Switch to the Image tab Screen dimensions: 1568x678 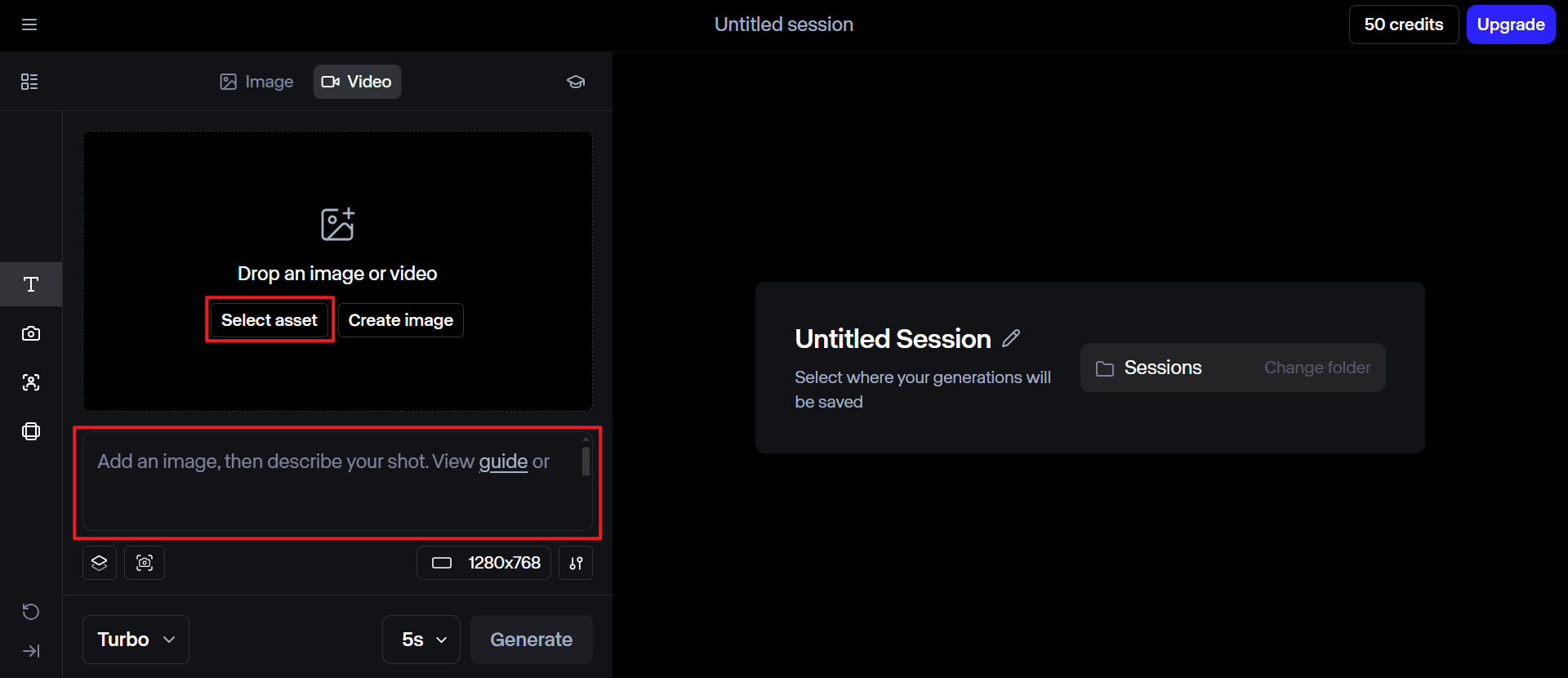coord(256,82)
